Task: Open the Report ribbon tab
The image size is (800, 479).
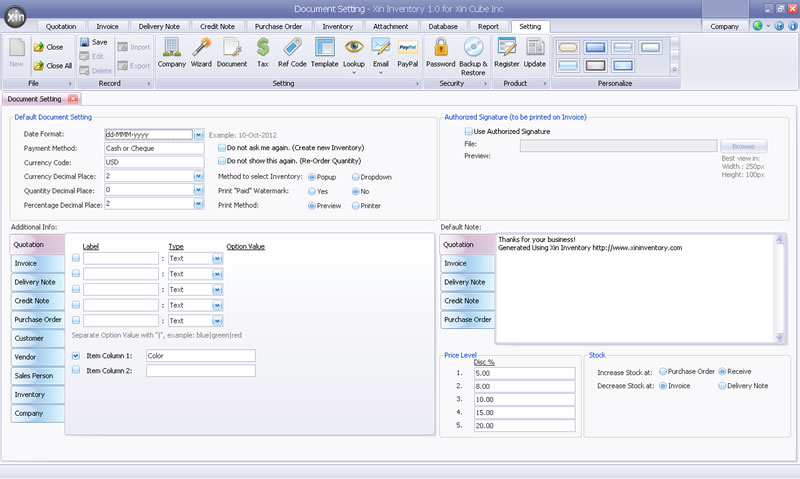Action: pos(488,27)
